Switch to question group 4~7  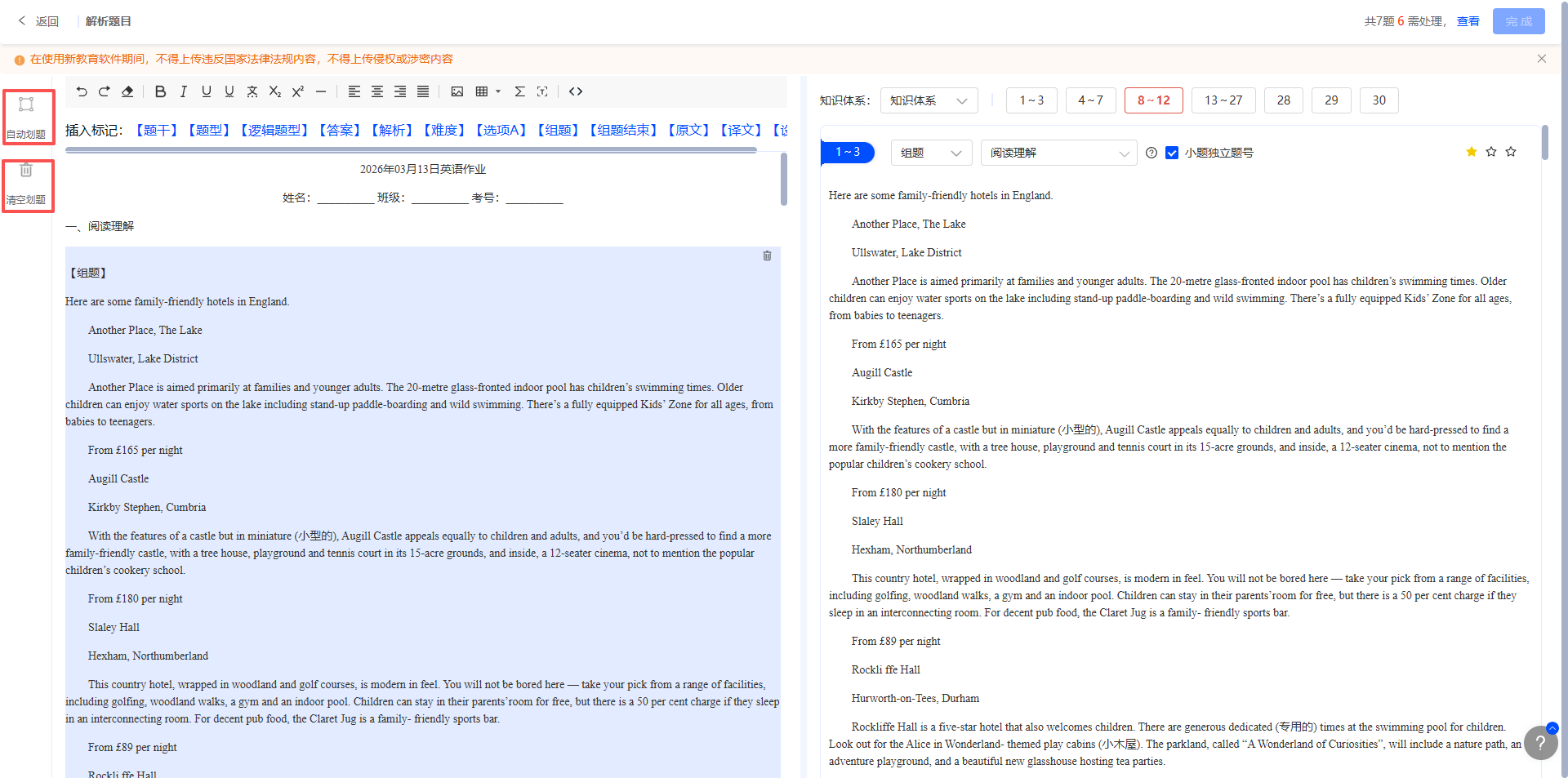tap(1090, 100)
